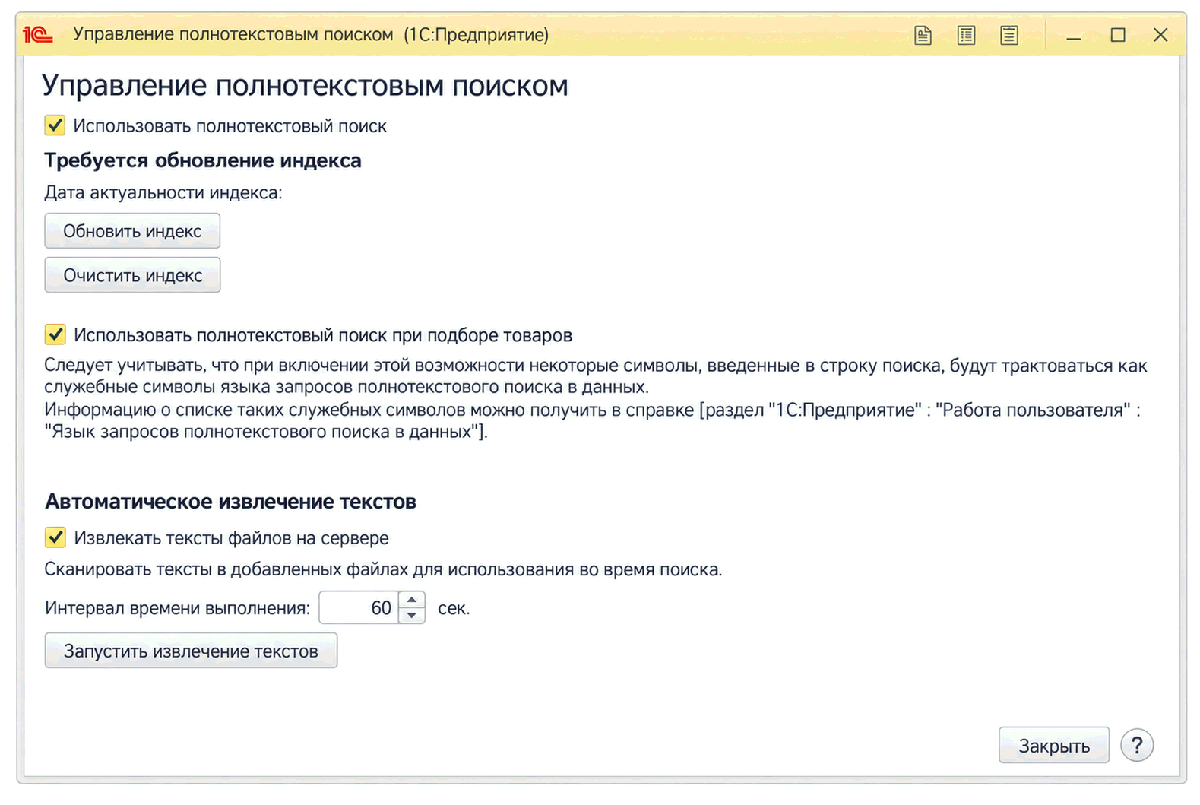Click 'Требуется обновление индекса' heading

(x=202, y=160)
